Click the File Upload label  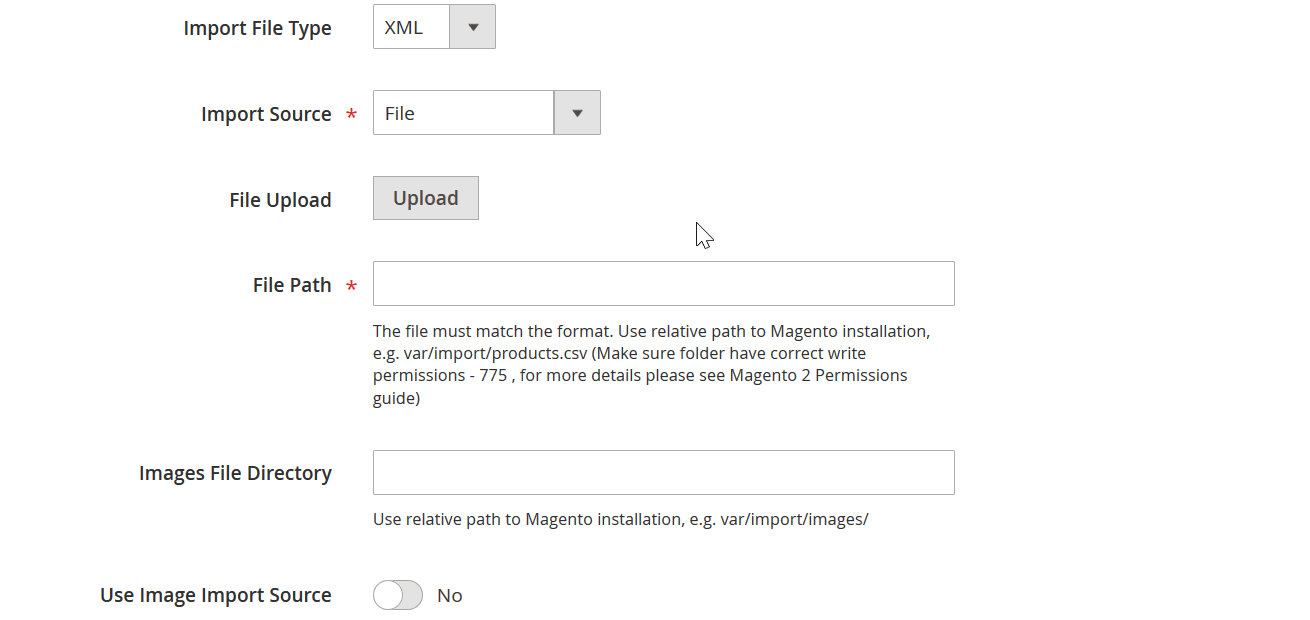pyautogui.click(x=280, y=200)
